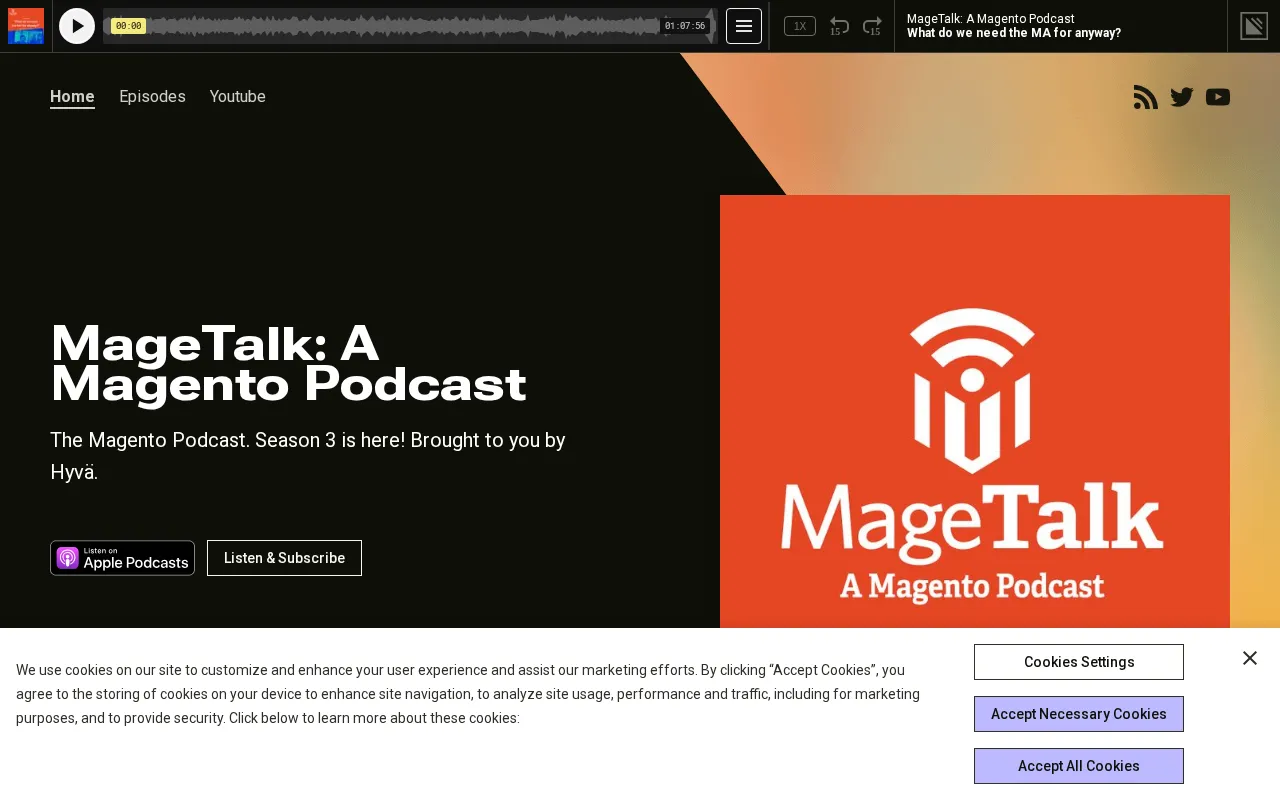Screen dimensions: 1280x800
Task: Click the Simplecast logo icon in player
Action: coord(1254,26)
